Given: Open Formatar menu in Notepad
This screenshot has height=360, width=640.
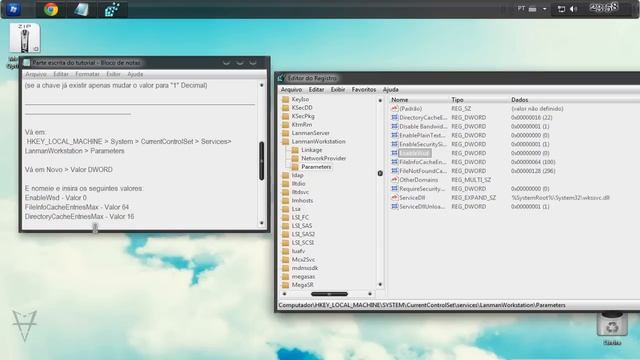Looking at the screenshot, I should 87,74.
